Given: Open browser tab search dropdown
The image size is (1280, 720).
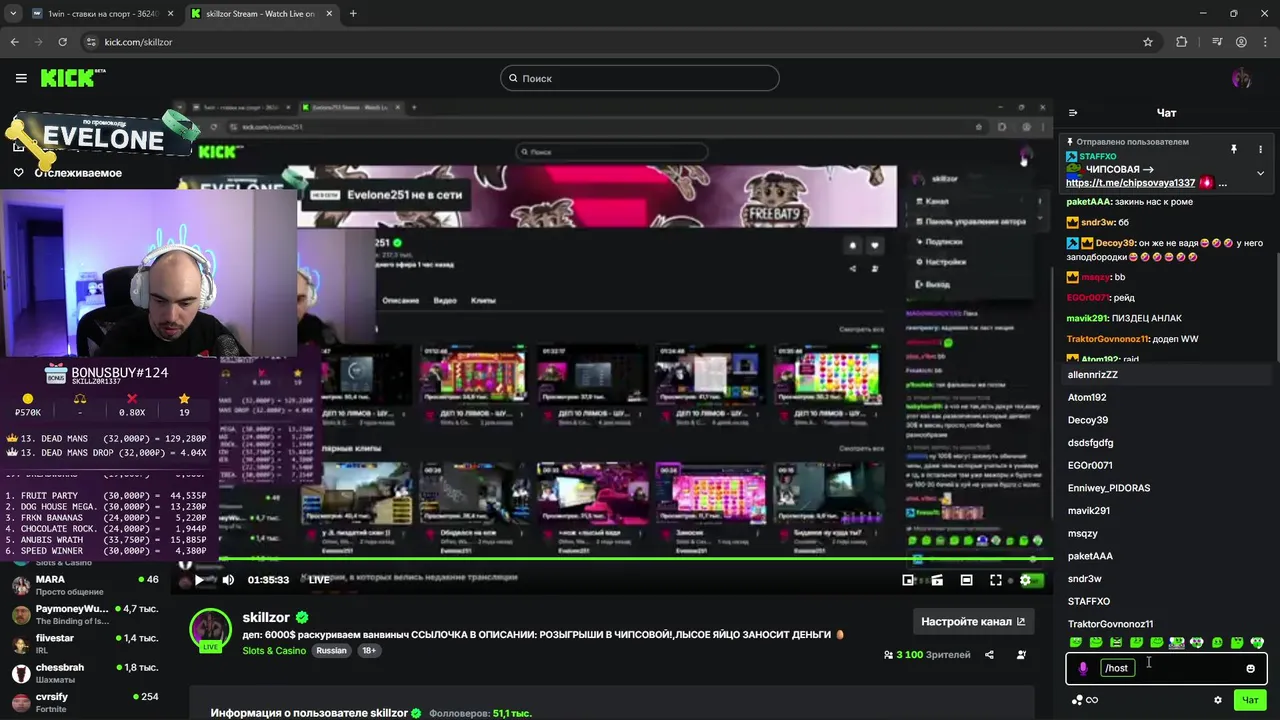Looking at the screenshot, I should 13,14.
